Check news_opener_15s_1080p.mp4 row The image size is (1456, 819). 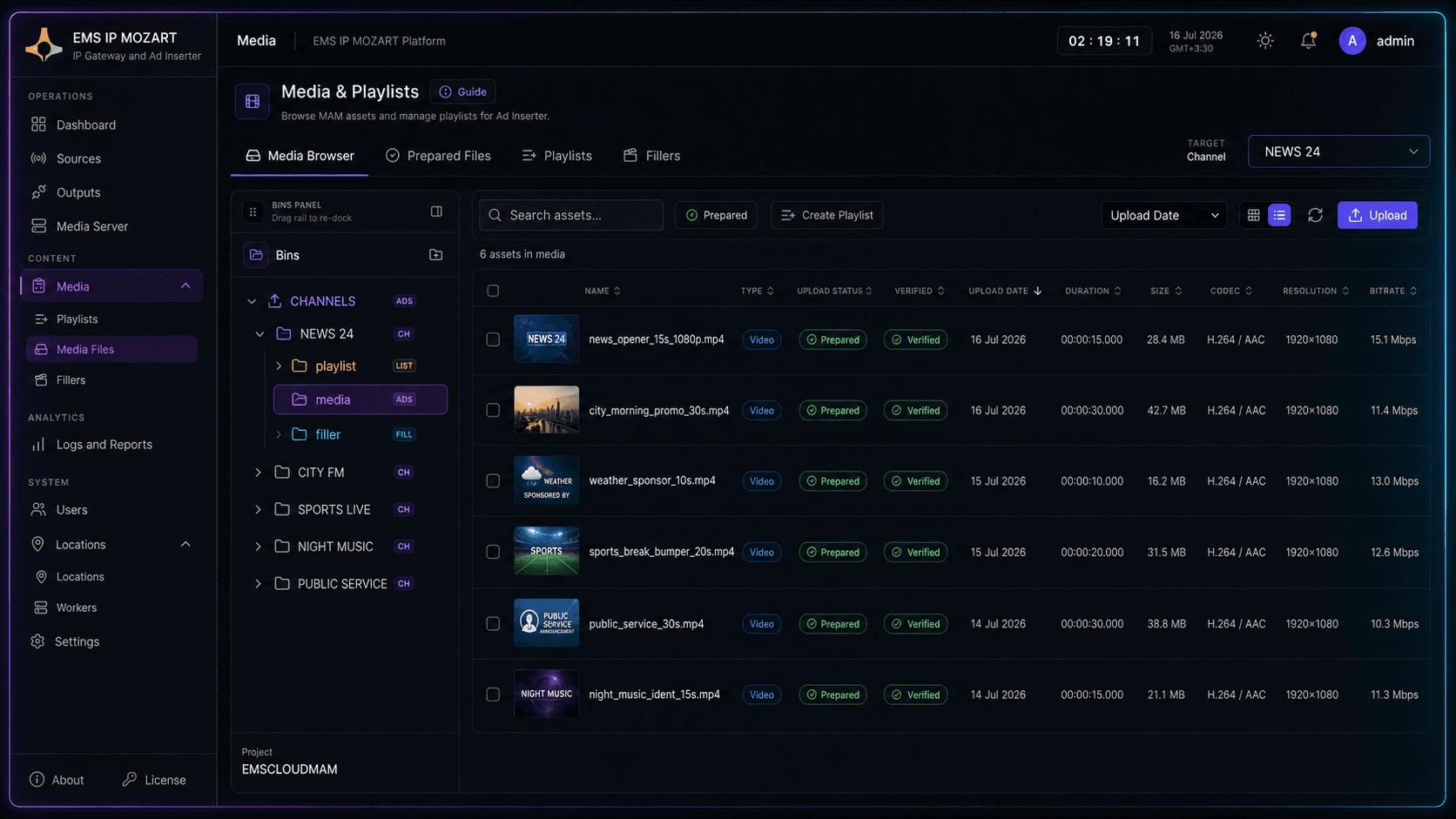[493, 339]
